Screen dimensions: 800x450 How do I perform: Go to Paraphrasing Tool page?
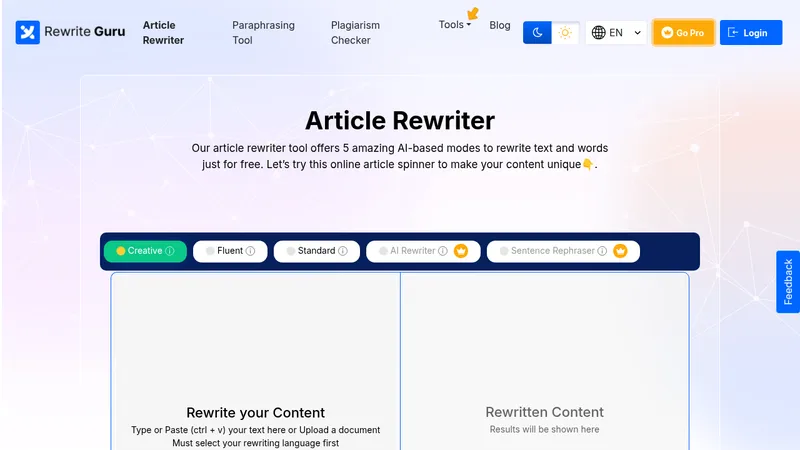(263, 33)
